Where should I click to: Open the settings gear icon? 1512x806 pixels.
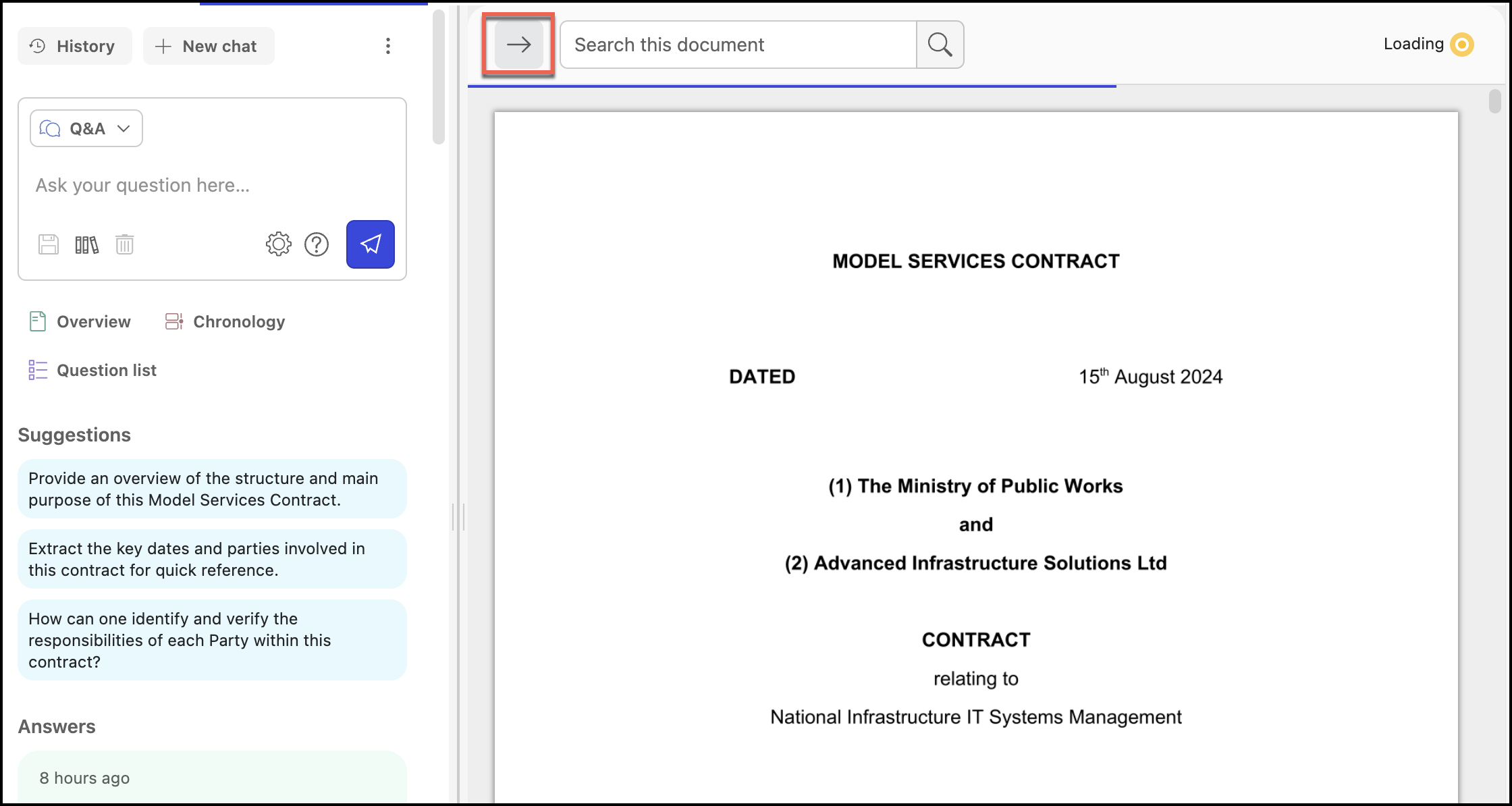(x=278, y=244)
